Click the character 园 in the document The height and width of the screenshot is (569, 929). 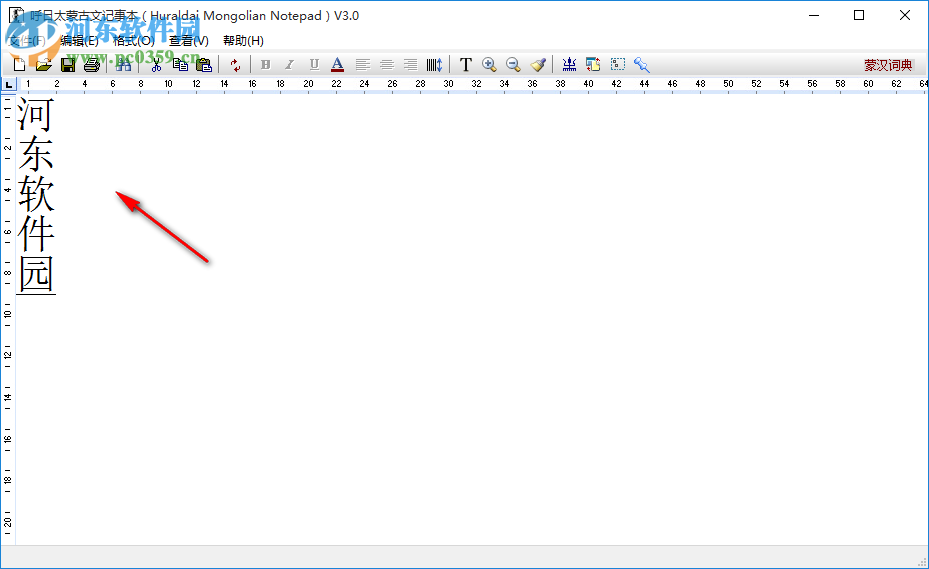(x=36, y=274)
